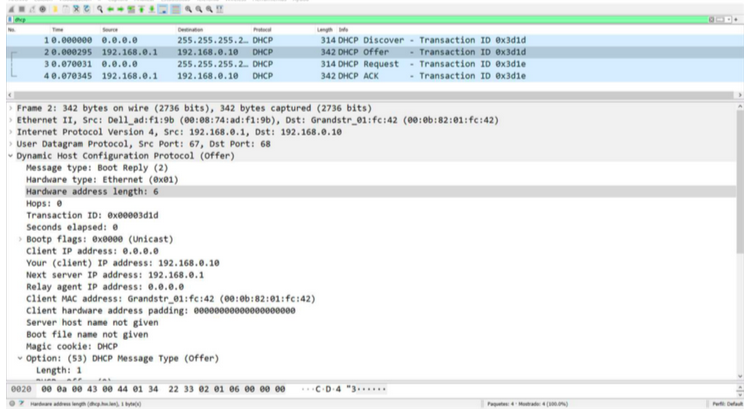Select packet 3 DHCP Request row

[x=375, y=64]
